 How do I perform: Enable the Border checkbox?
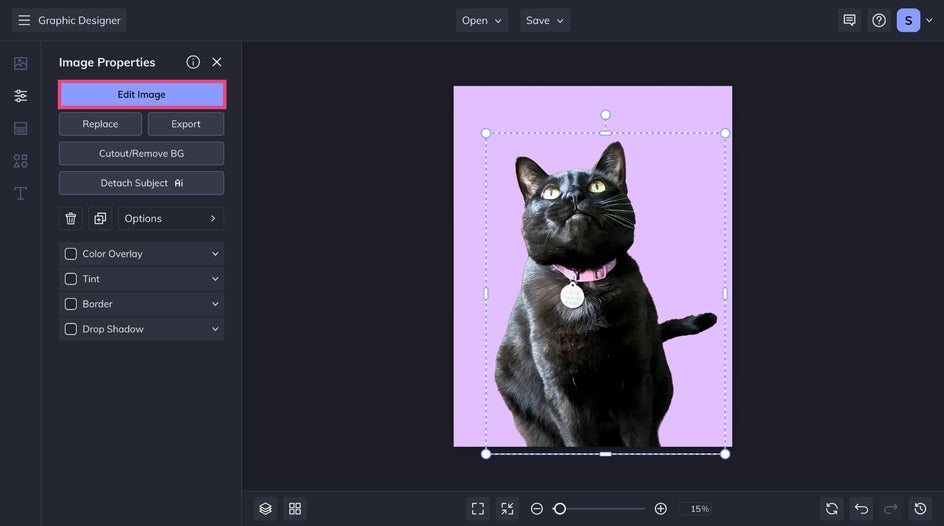(x=70, y=304)
